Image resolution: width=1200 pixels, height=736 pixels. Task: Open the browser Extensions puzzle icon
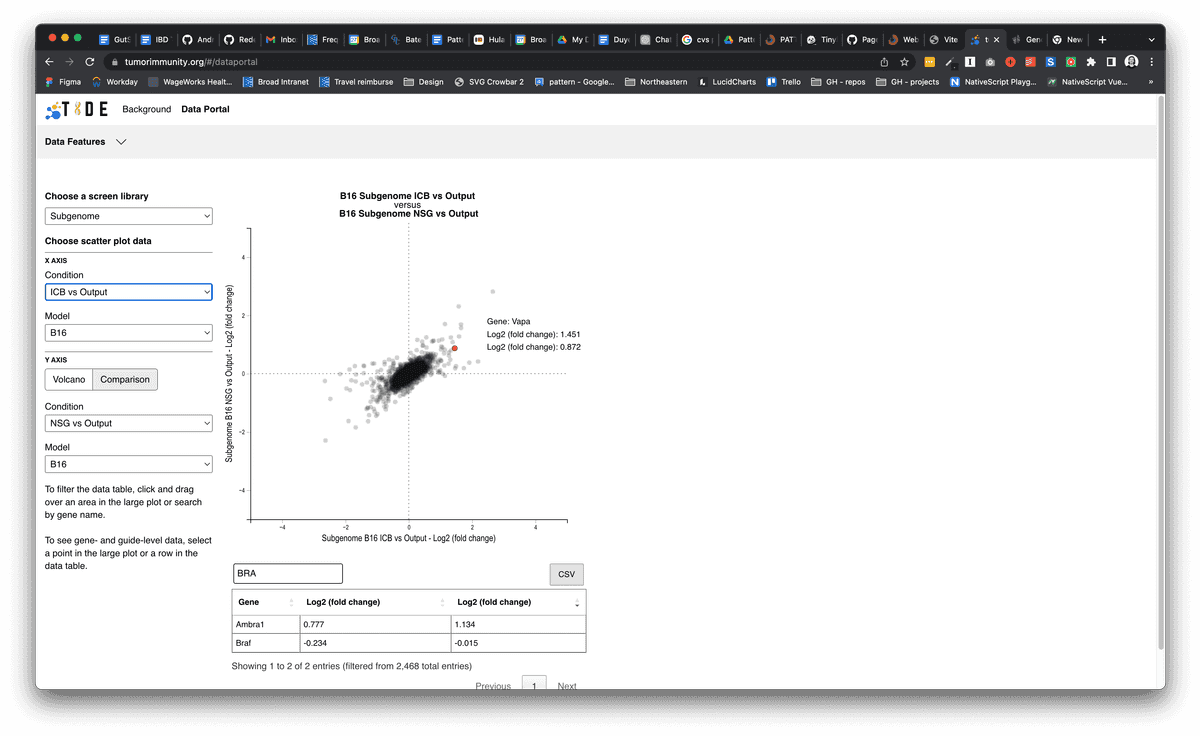[x=1090, y=61]
